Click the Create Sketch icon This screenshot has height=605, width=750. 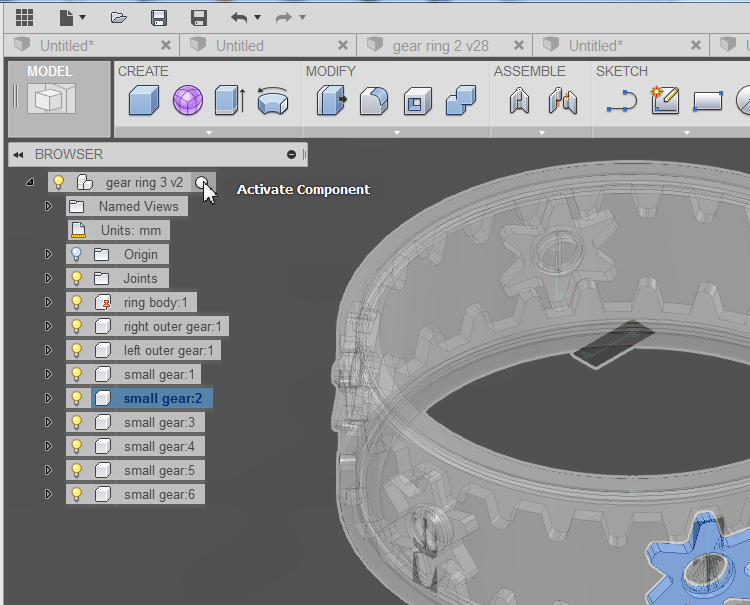[x=665, y=100]
